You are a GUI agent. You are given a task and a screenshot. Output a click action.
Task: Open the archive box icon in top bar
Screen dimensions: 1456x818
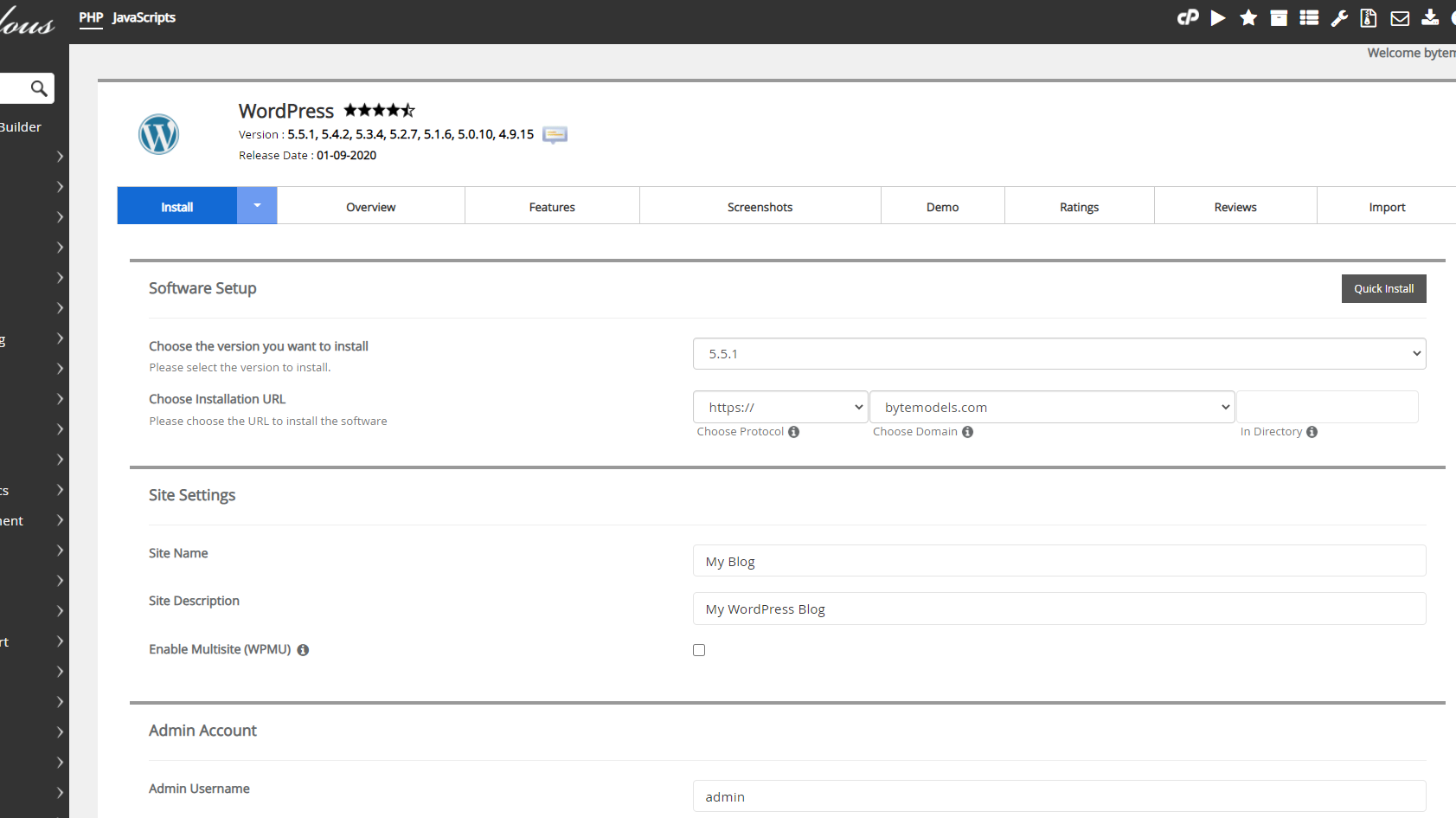pos(1279,17)
